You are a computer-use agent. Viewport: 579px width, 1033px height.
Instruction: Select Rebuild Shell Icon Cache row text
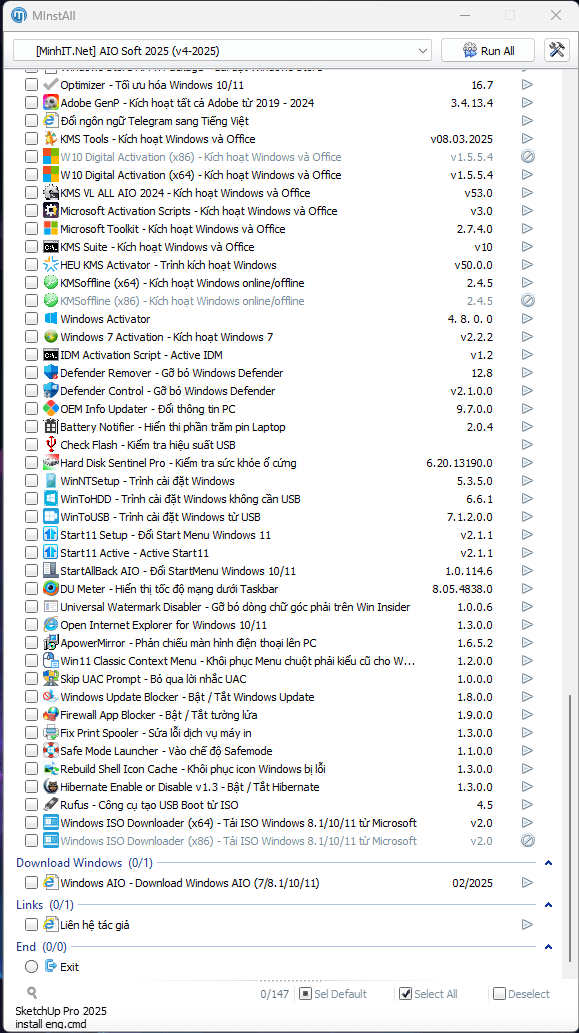tap(193, 769)
